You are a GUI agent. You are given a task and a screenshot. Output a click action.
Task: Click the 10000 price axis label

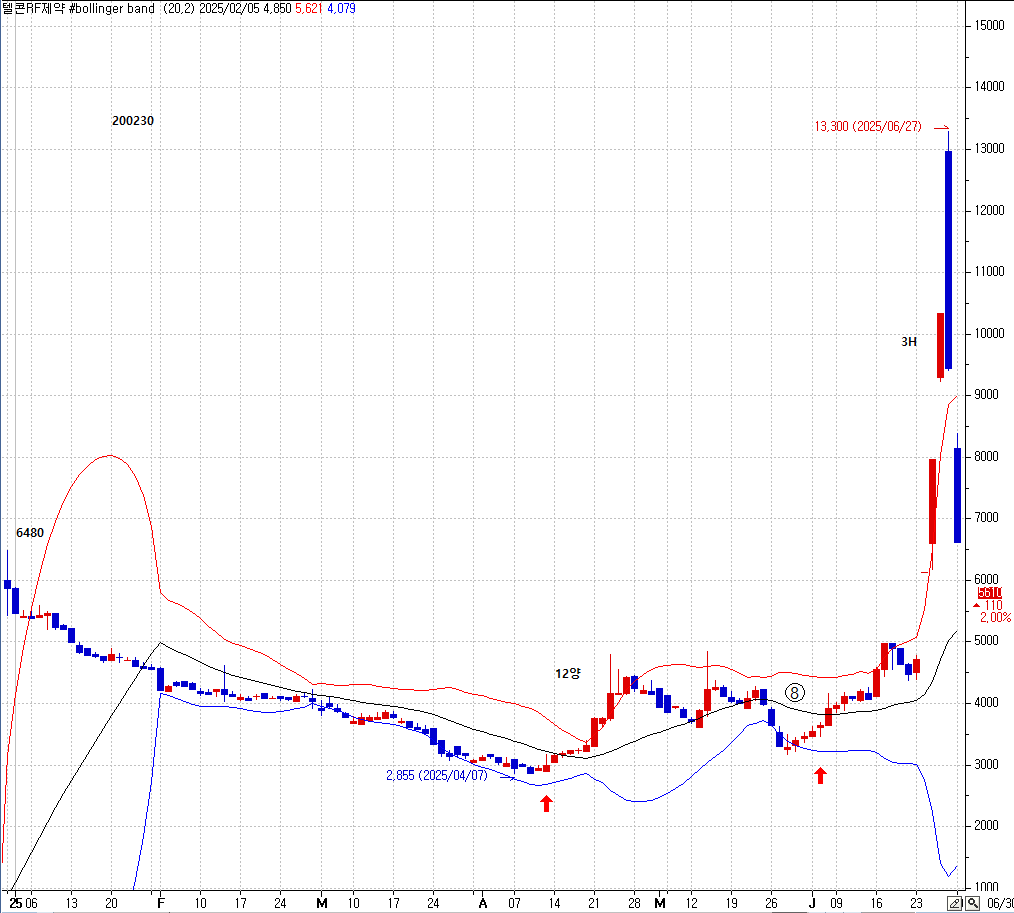click(x=989, y=334)
